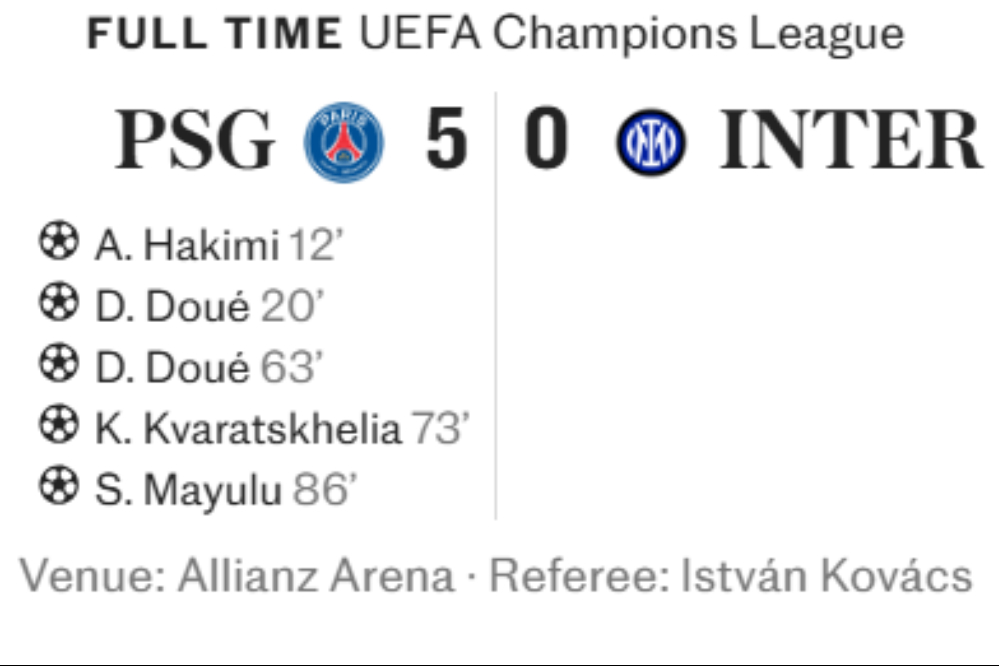The image size is (999, 666).
Task: Click the ball icon next to Doué 20'
Action: 59,302
